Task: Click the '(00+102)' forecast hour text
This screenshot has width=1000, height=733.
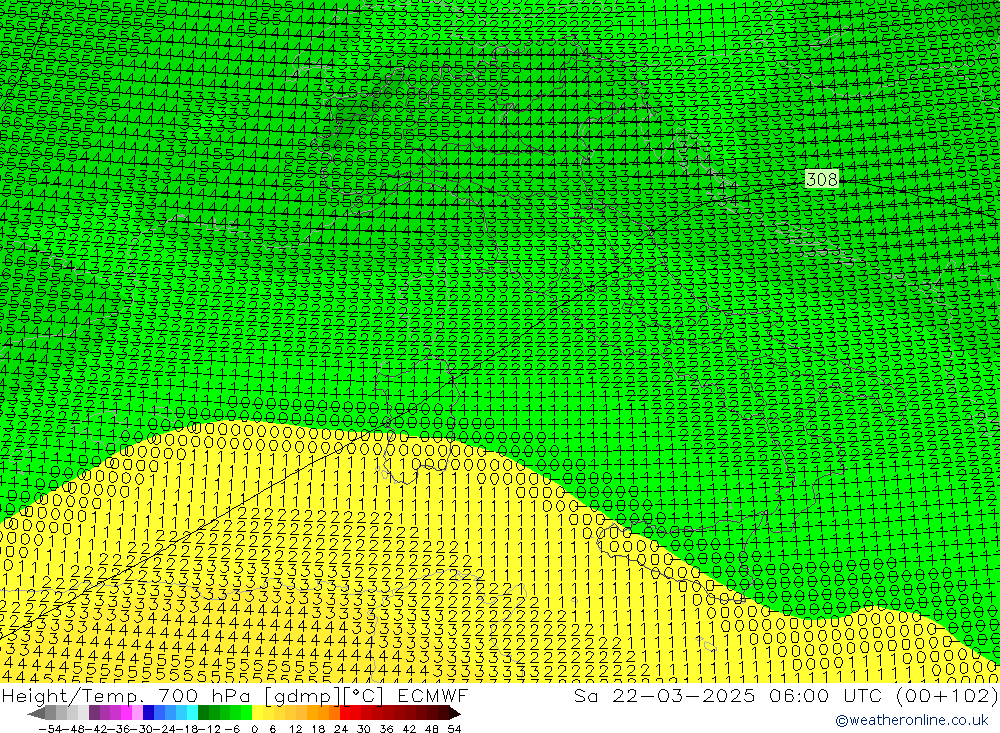Action: coord(946,696)
